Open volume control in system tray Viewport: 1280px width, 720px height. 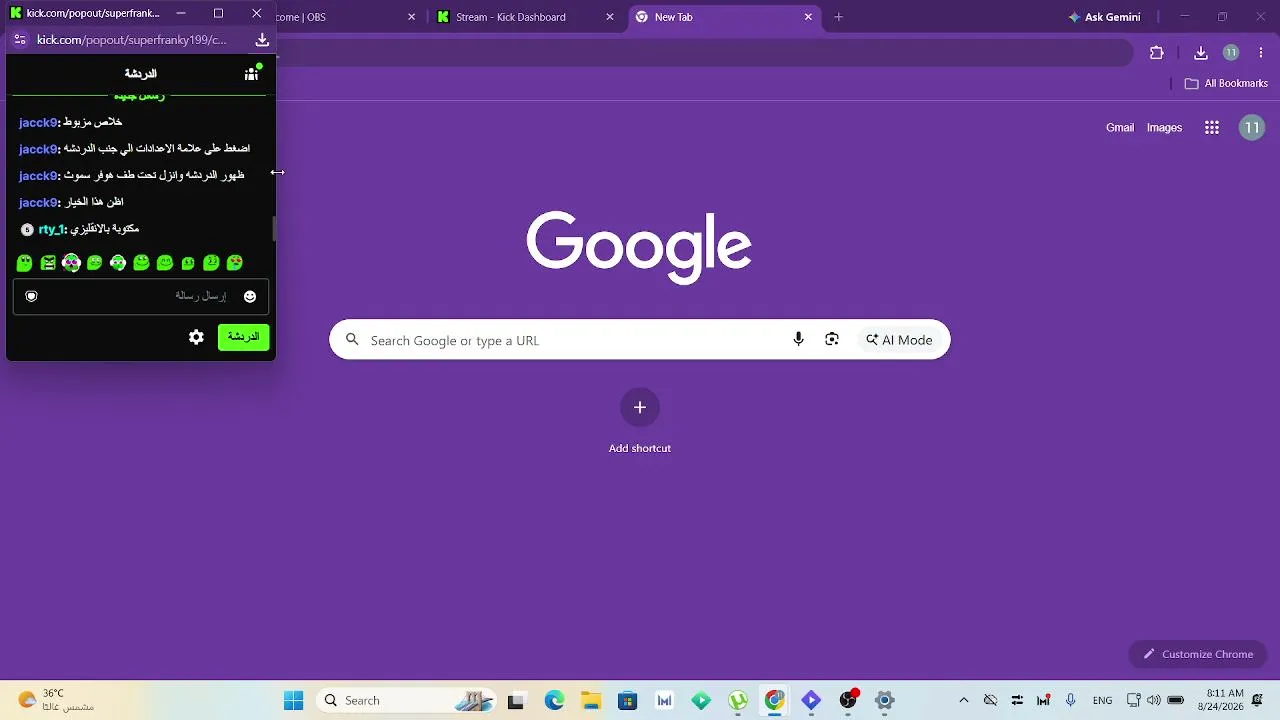[x=1154, y=700]
